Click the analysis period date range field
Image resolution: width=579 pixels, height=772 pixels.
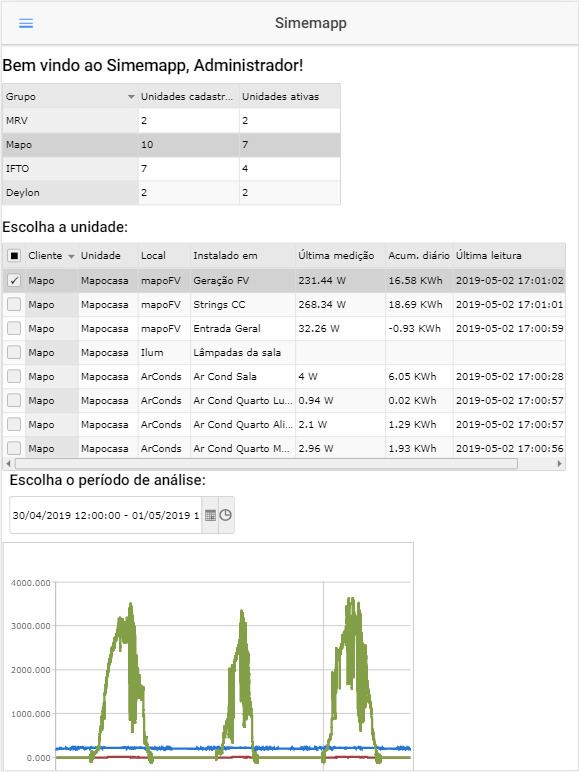pyautogui.click(x=105, y=515)
